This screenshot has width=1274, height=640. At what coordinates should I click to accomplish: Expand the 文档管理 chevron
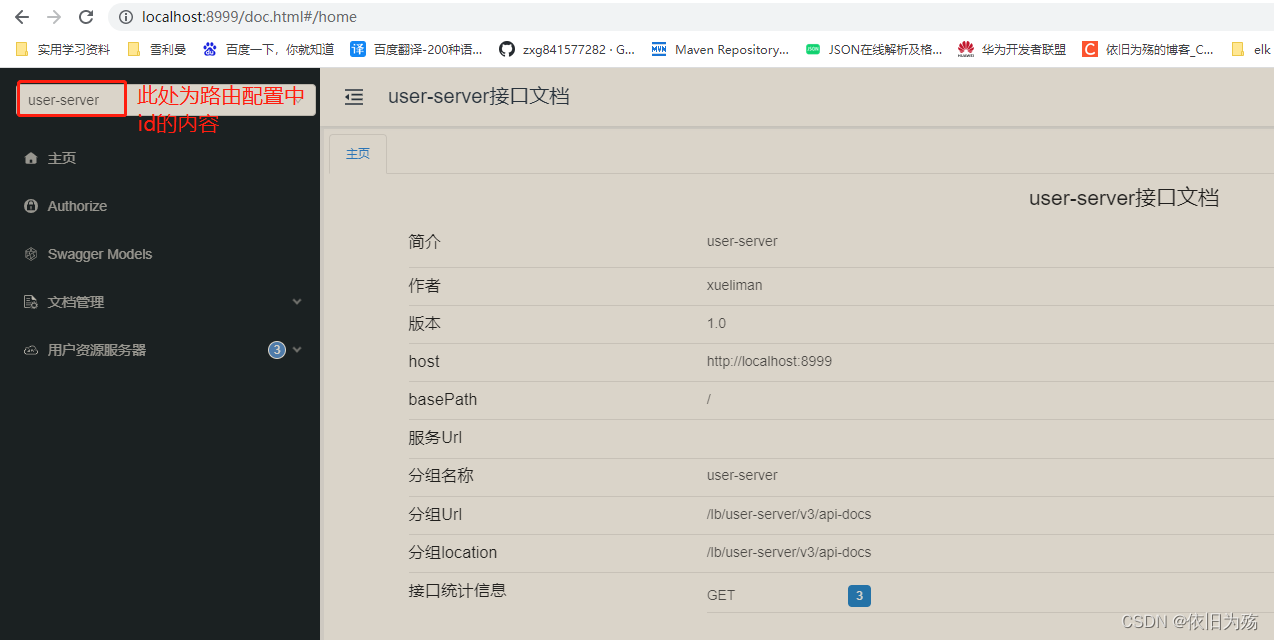point(296,301)
